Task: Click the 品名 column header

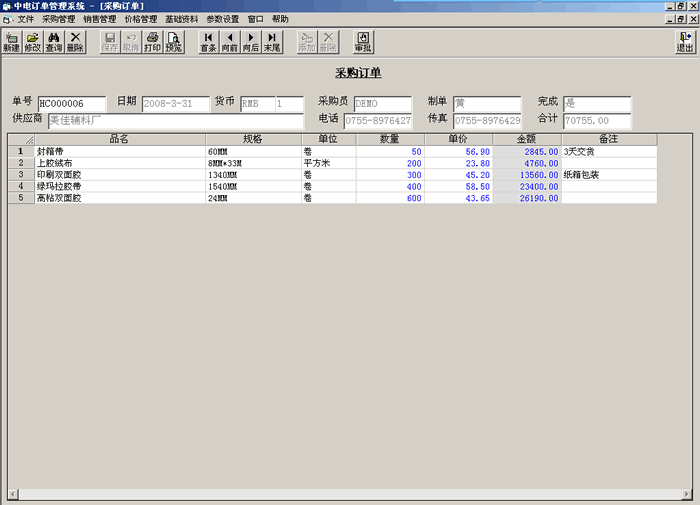Action: click(x=120, y=139)
